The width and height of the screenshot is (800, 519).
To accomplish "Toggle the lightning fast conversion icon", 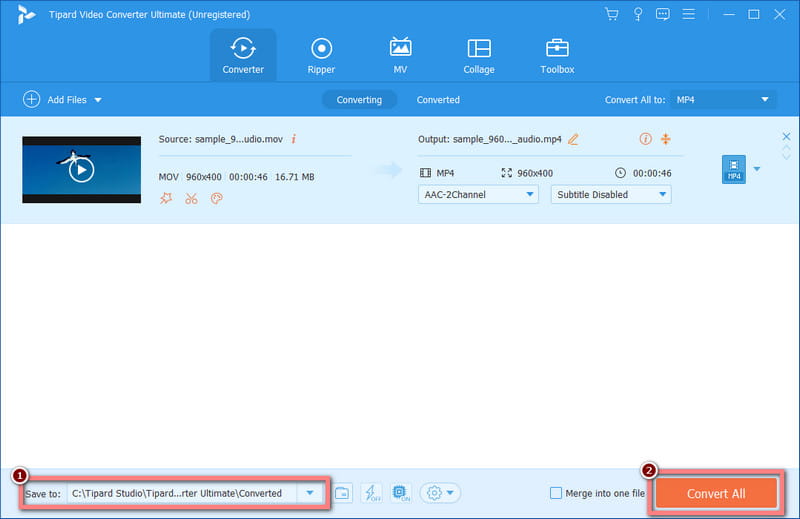I will pyautogui.click(x=371, y=493).
